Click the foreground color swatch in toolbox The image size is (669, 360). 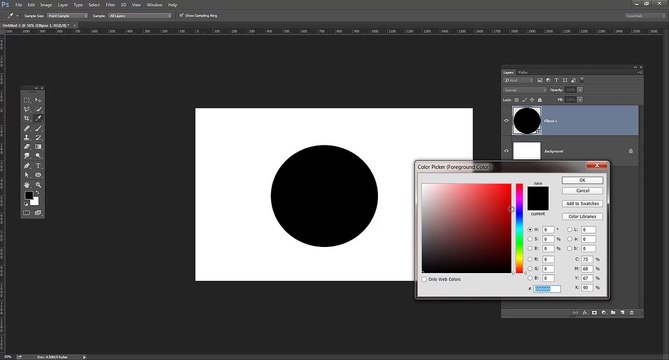tap(29, 195)
